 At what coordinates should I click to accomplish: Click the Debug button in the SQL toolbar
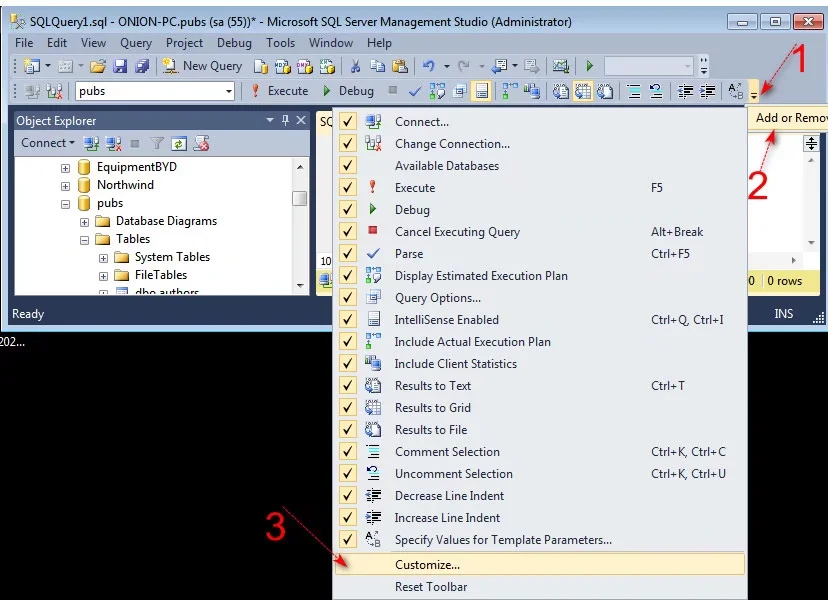coord(347,91)
